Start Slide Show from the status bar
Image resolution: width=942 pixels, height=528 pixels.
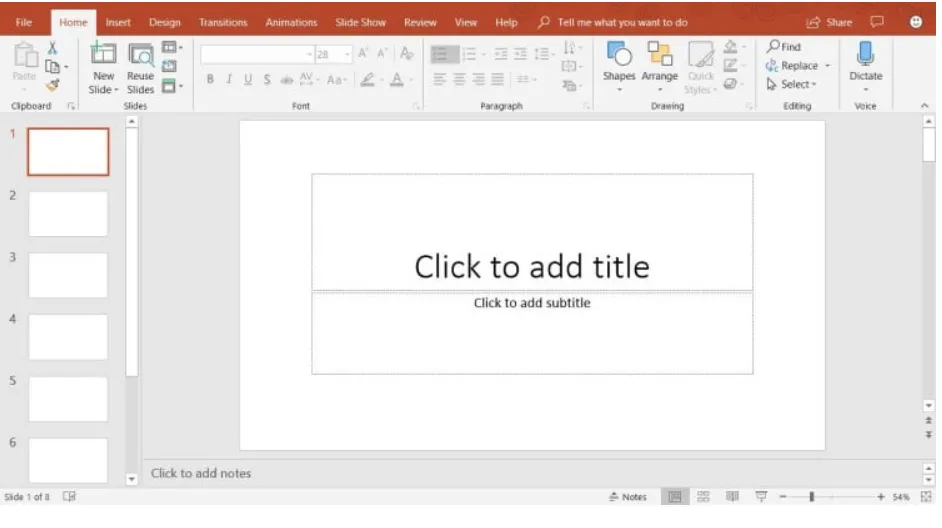click(761, 497)
